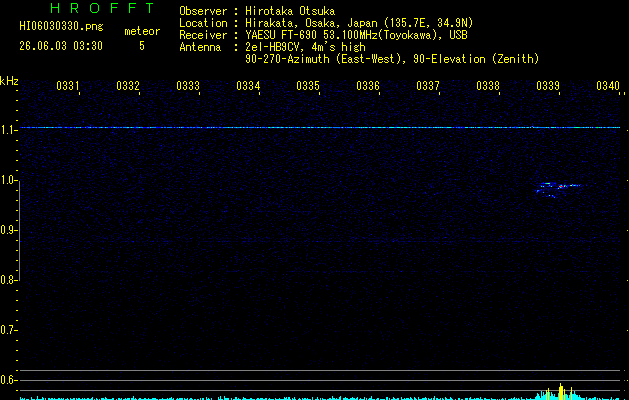Click the Receiver YAESU FT-690 line

pyautogui.click(x=323, y=35)
